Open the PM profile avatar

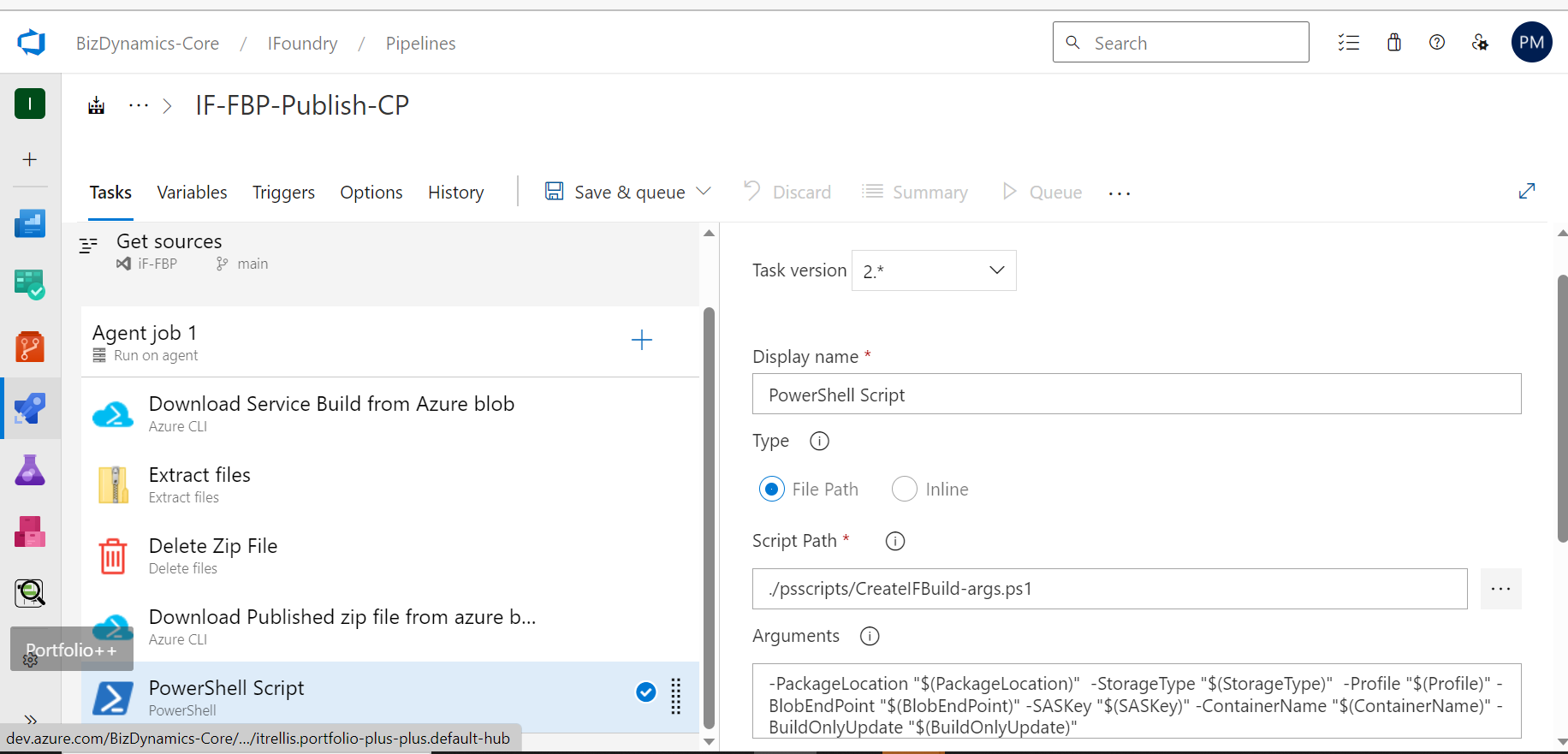(x=1532, y=42)
